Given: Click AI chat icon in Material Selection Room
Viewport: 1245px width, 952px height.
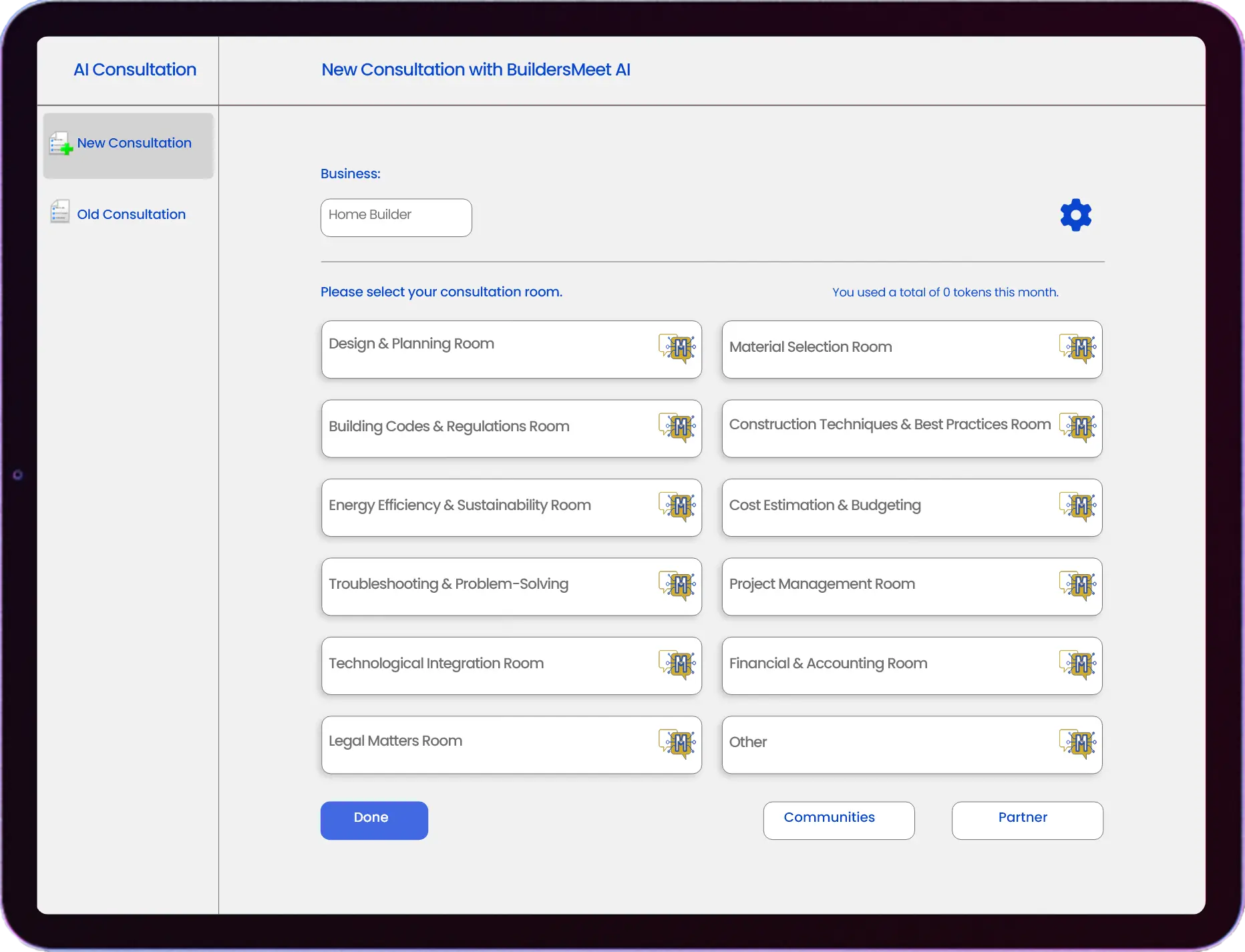Looking at the screenshot, I should pos(1078,347).
